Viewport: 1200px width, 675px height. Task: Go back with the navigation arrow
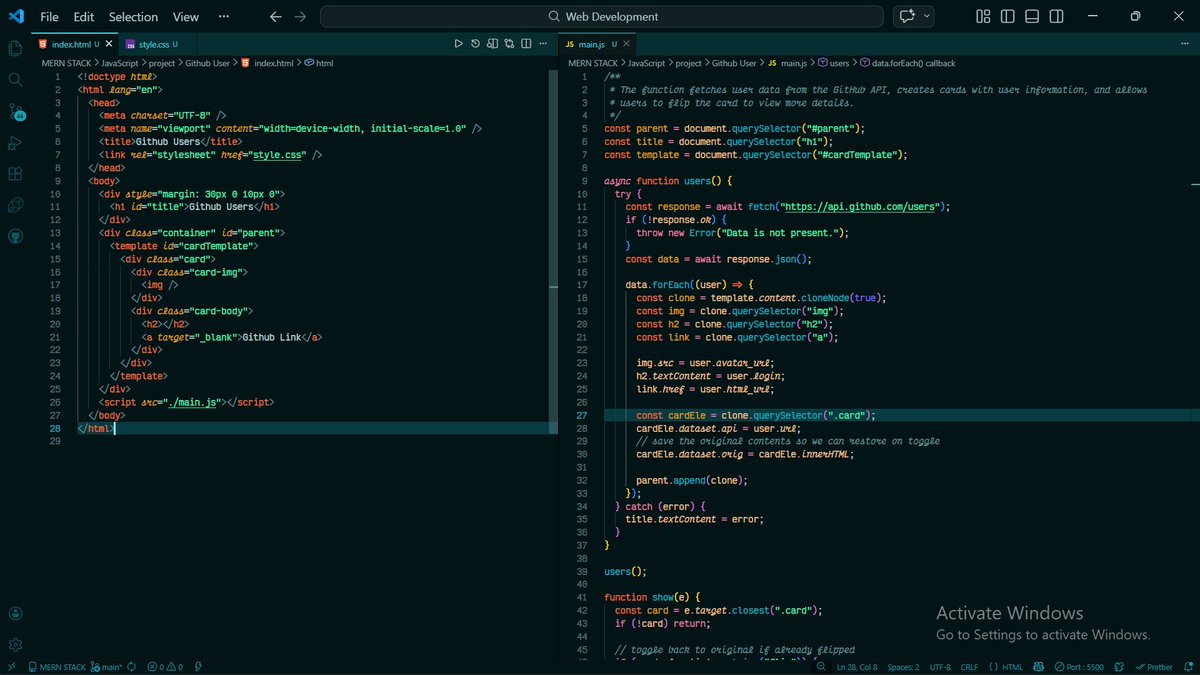276,16
